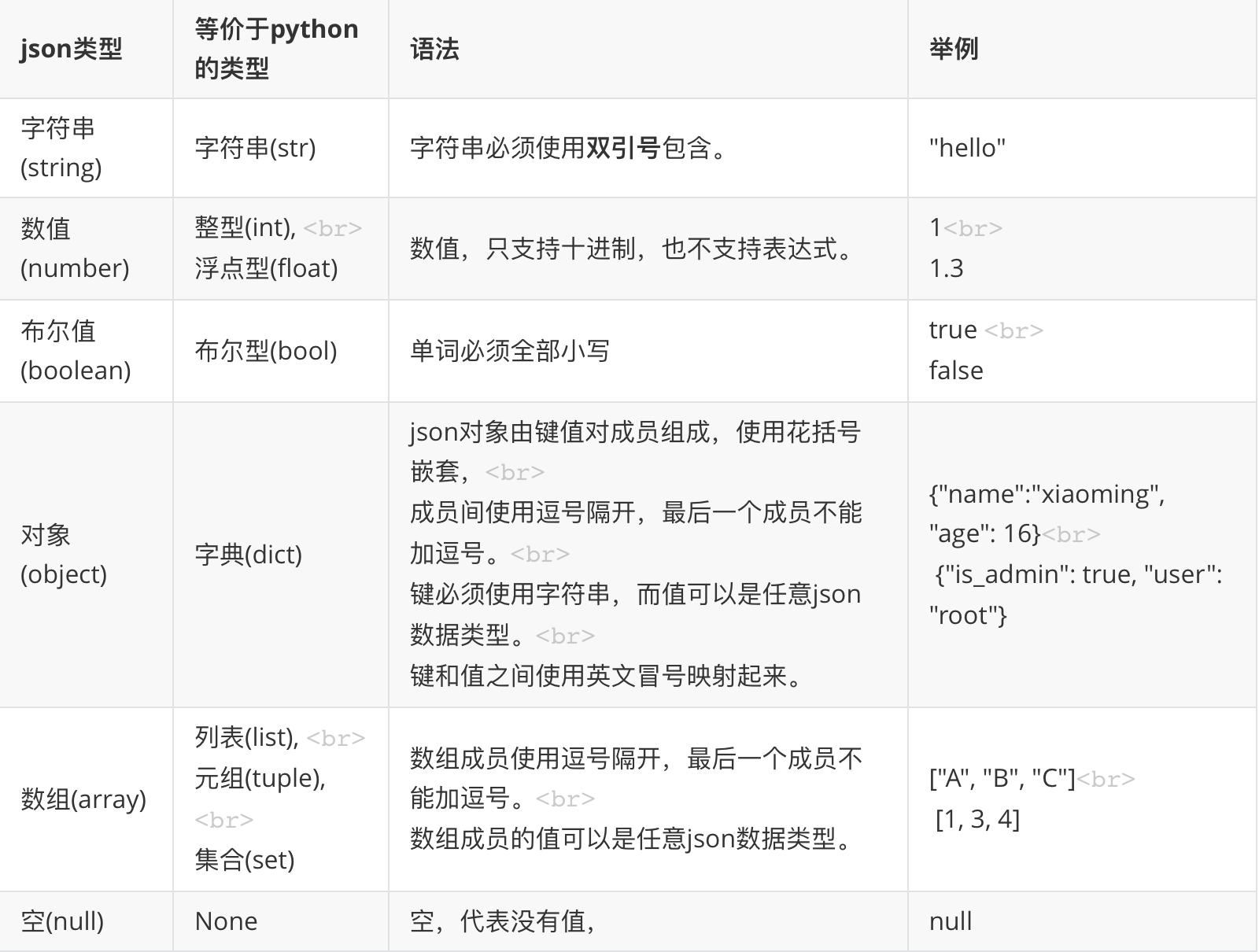Click the "布尔型(bool)" cell
Viewport: 1259px width, 952px height.
(266, 351)
